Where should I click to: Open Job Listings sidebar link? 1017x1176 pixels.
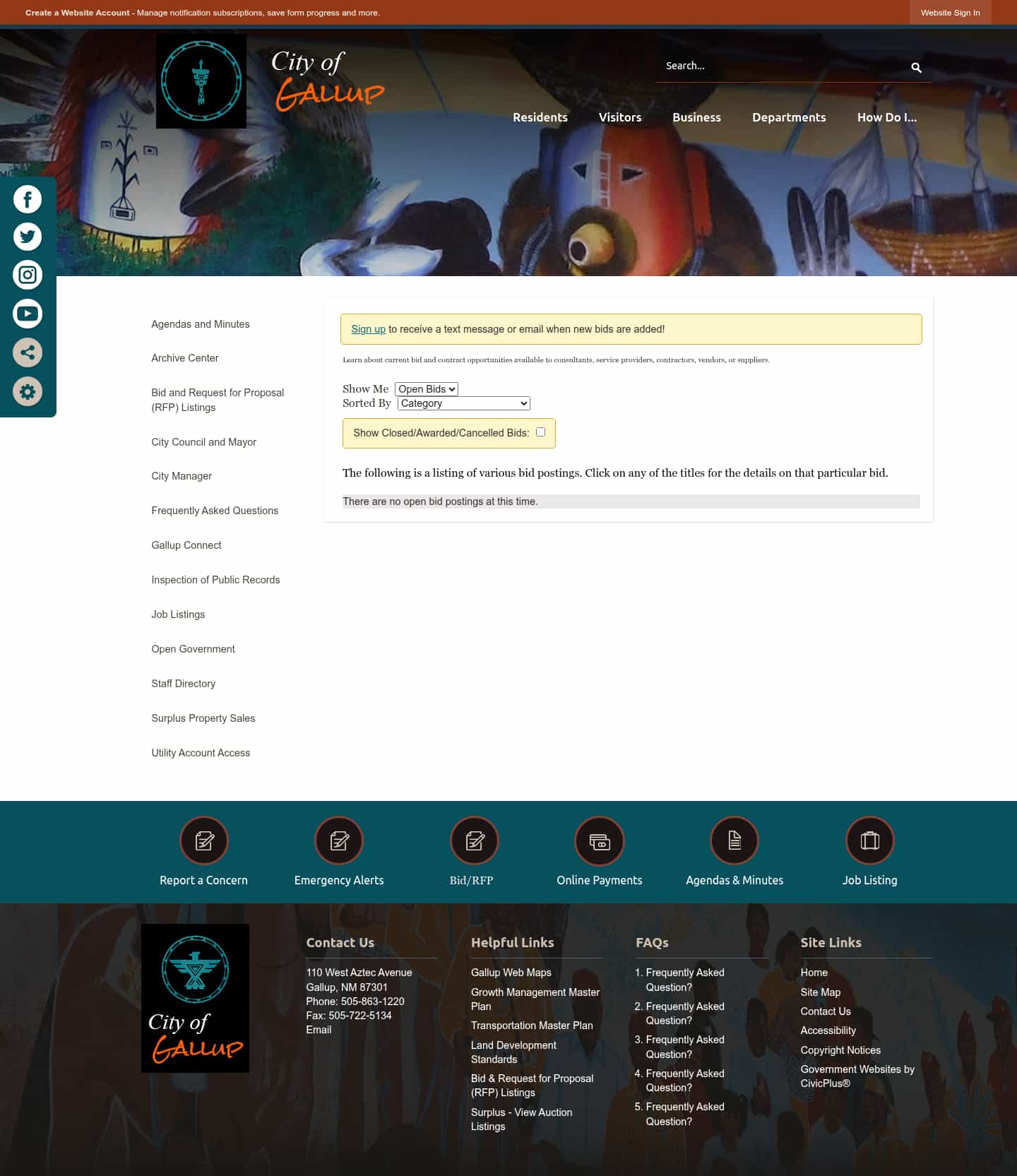pos(178,614)
